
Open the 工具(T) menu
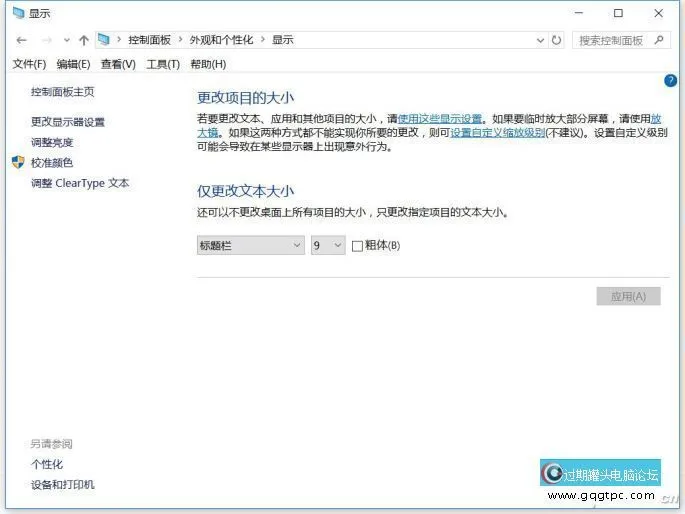[163, 65]
